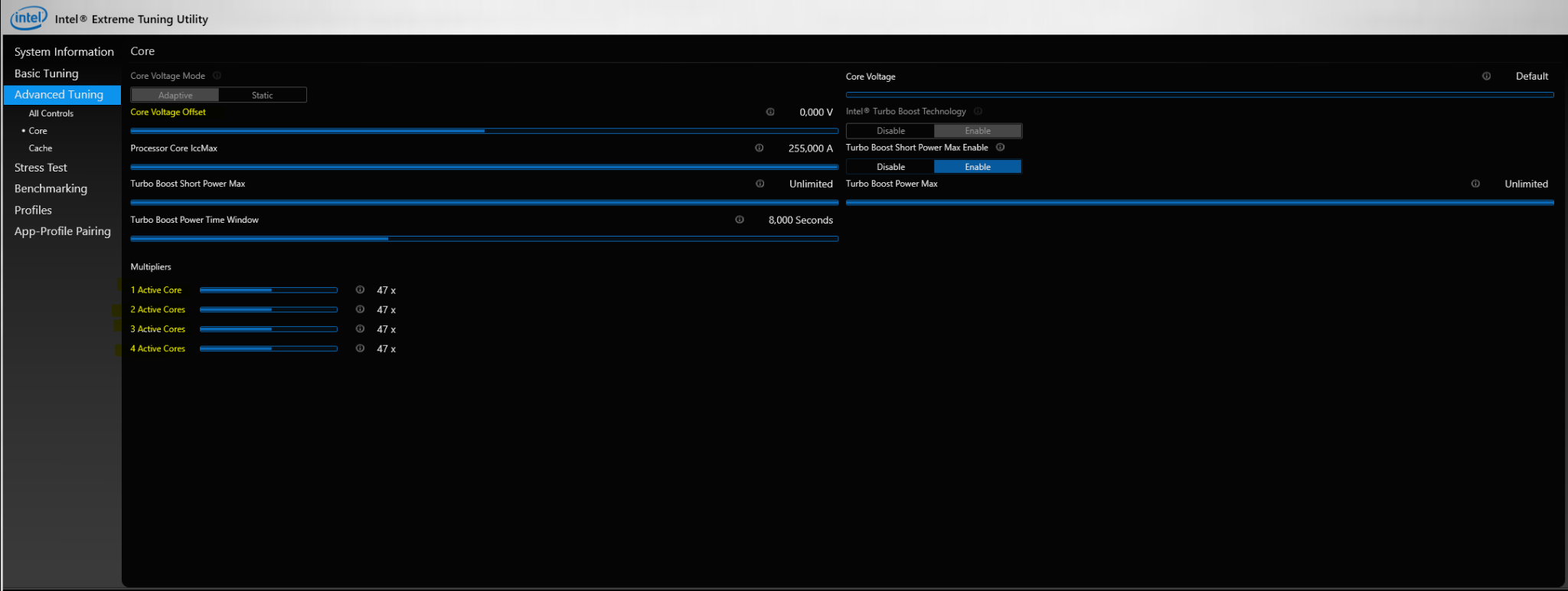This screenshot has height=591, width=1568.
Task: Open info icon for Core Voltage Mode
Action: pyautogui.click(x=217, y=76)
